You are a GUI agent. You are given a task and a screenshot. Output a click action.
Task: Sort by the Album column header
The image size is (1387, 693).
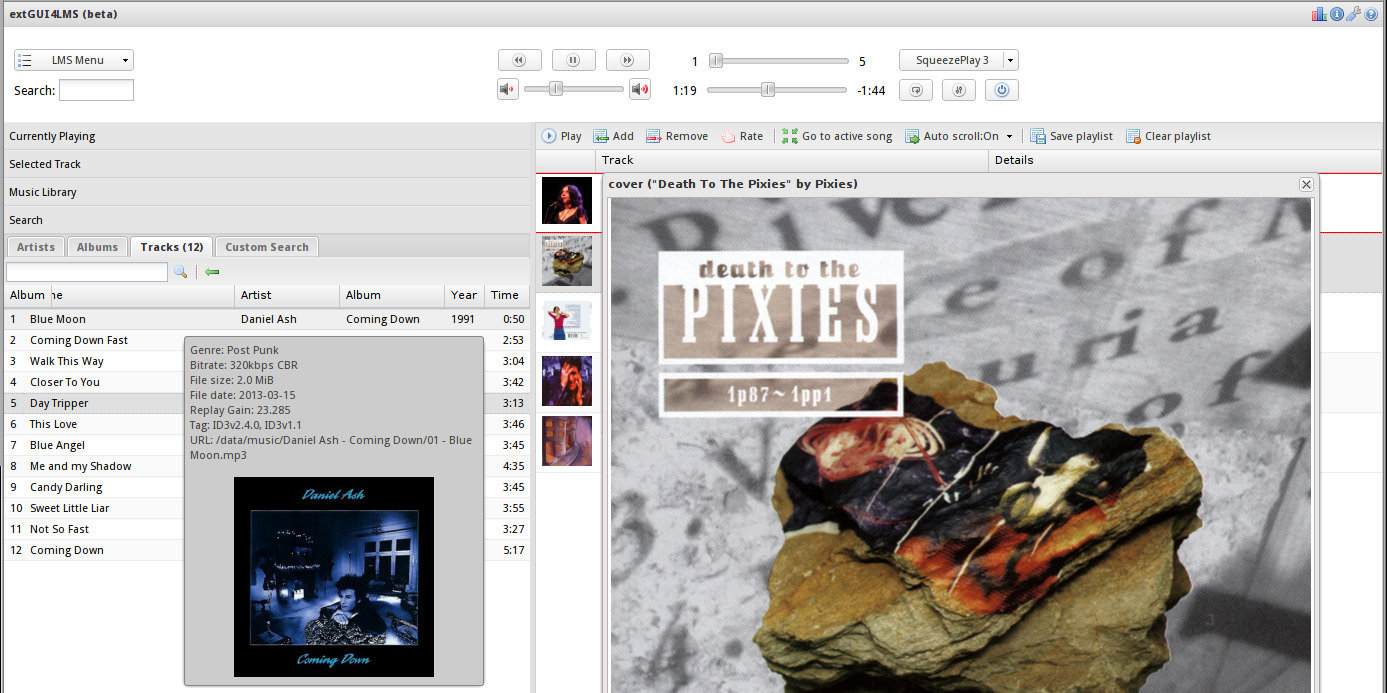tap(392, 295)
